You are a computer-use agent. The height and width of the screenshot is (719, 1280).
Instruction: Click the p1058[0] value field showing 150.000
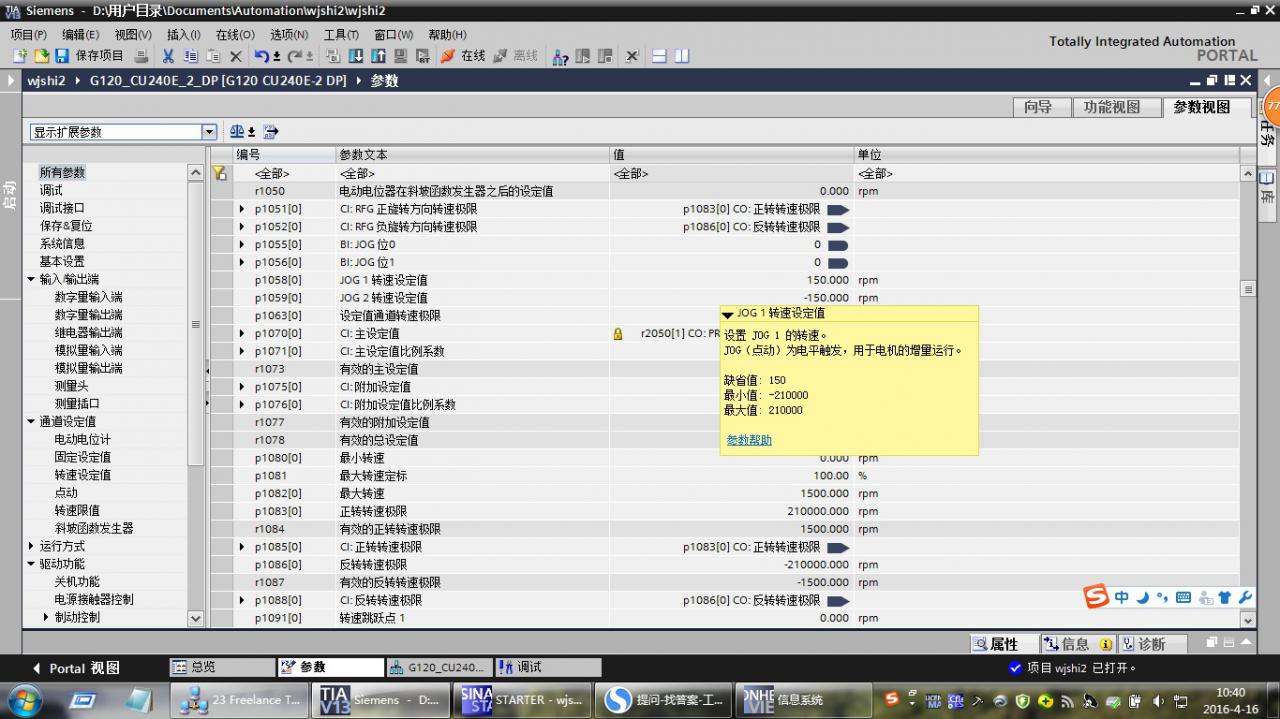pos(731,280)
